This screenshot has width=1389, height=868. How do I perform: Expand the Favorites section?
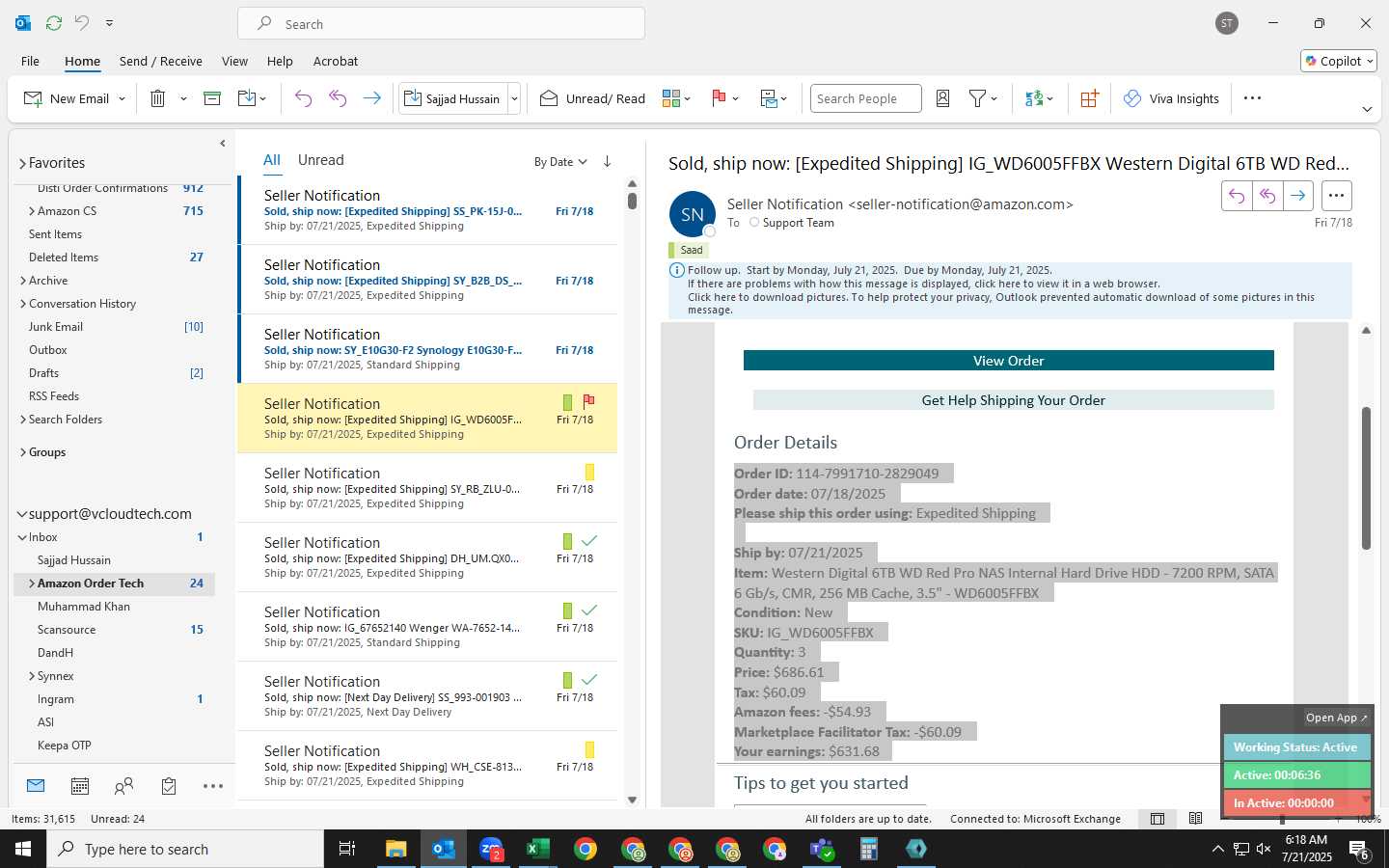pos(22,163)
